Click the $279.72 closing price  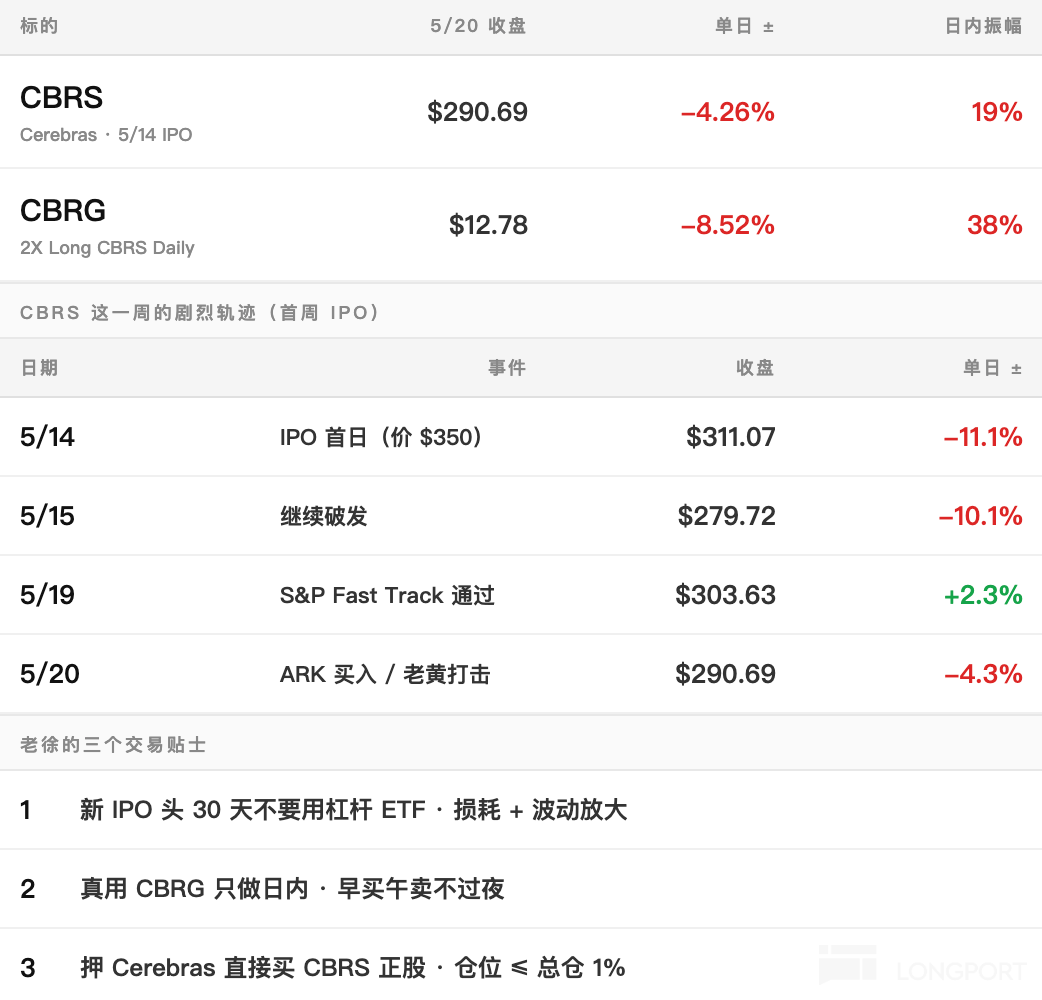point(726,516)
